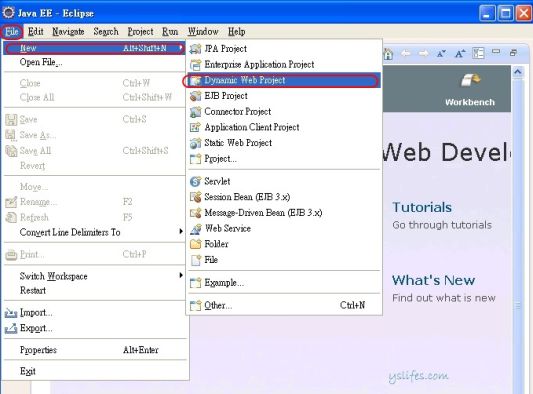Click the Export icon
Screen dimensions: 533x394
point(11,328)
